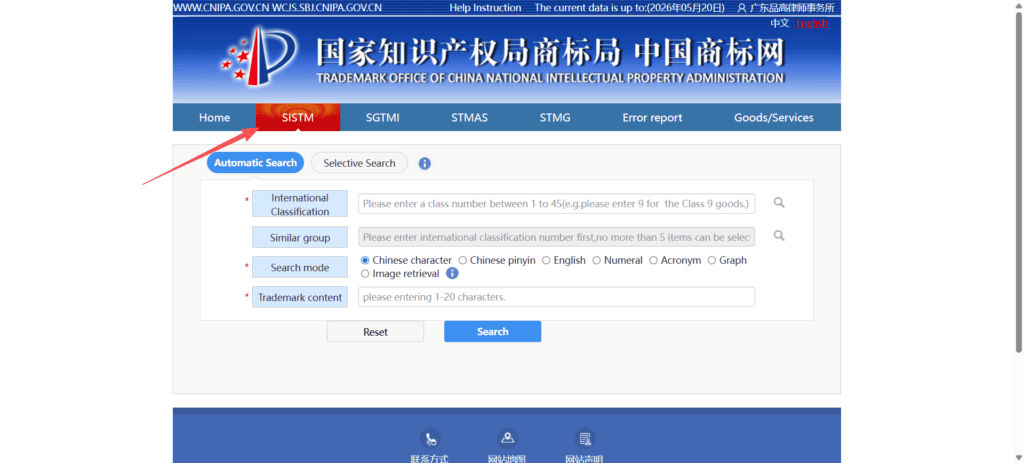Screen dimensions: 1024x463
Task: Focus the International Classification input field
Action: point(556,203)
